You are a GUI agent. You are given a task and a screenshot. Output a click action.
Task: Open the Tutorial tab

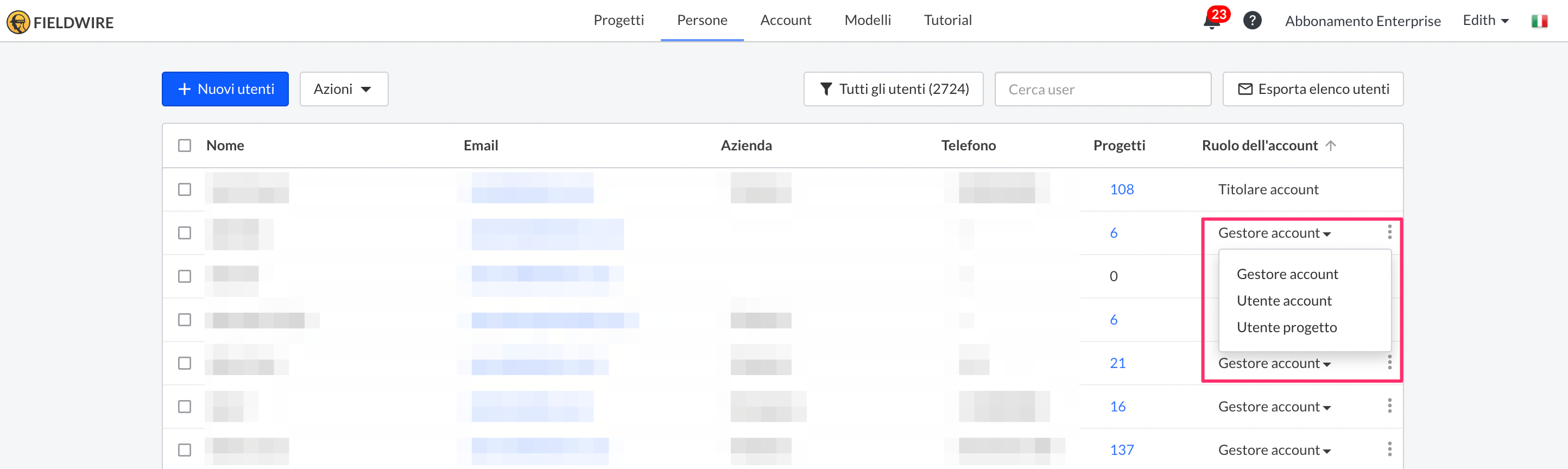[948, 20]
